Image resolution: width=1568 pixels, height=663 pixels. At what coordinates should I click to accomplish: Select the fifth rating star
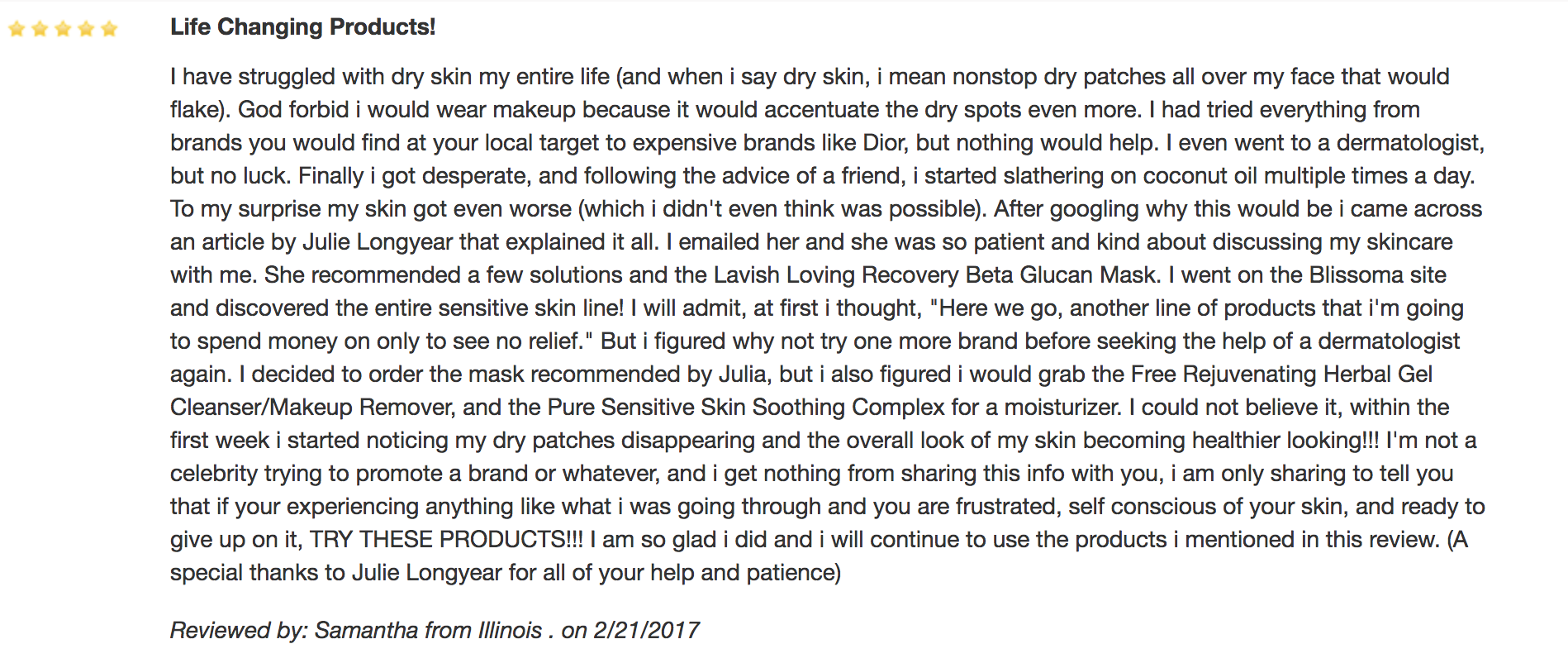click(109, 30)
